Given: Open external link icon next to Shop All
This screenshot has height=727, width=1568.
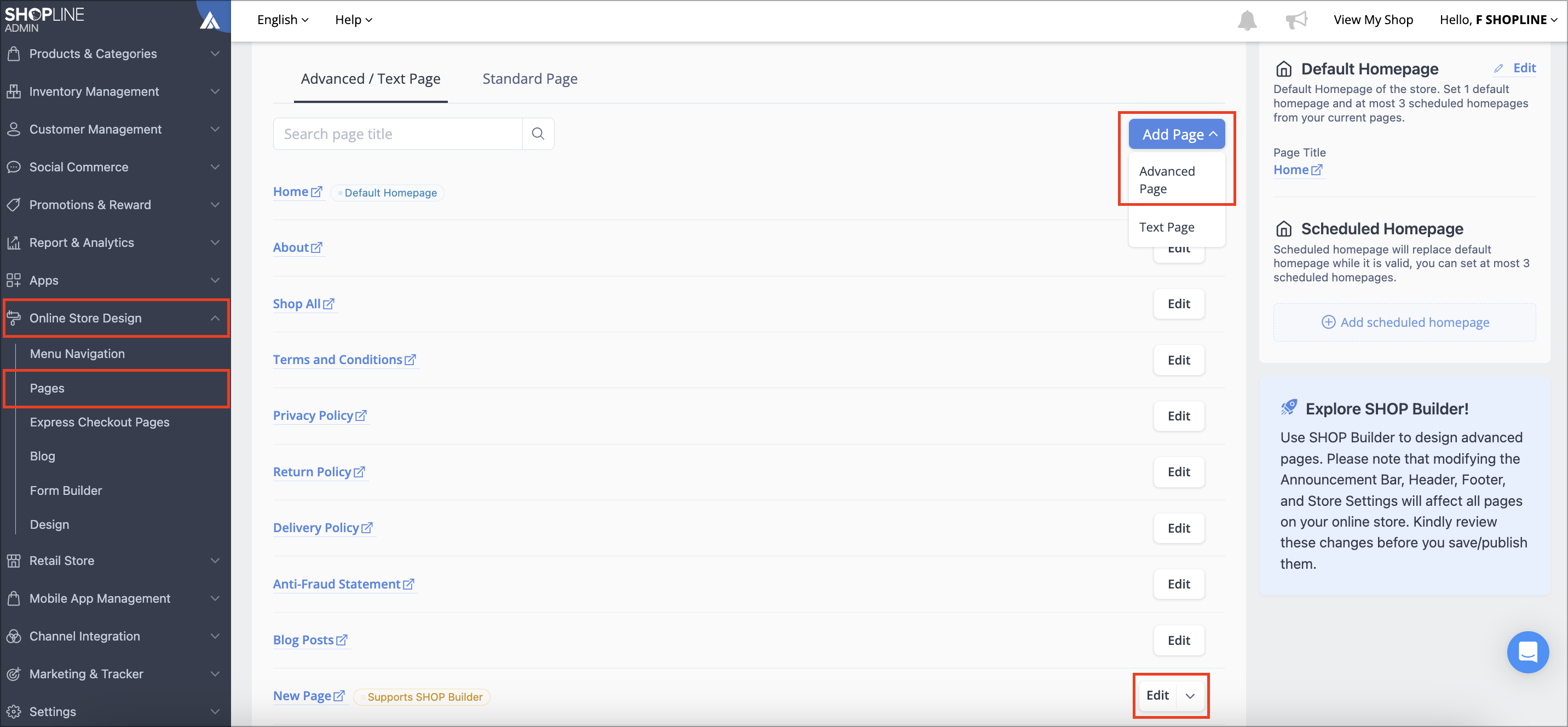Looking at the screenshot, I should 328,304.
